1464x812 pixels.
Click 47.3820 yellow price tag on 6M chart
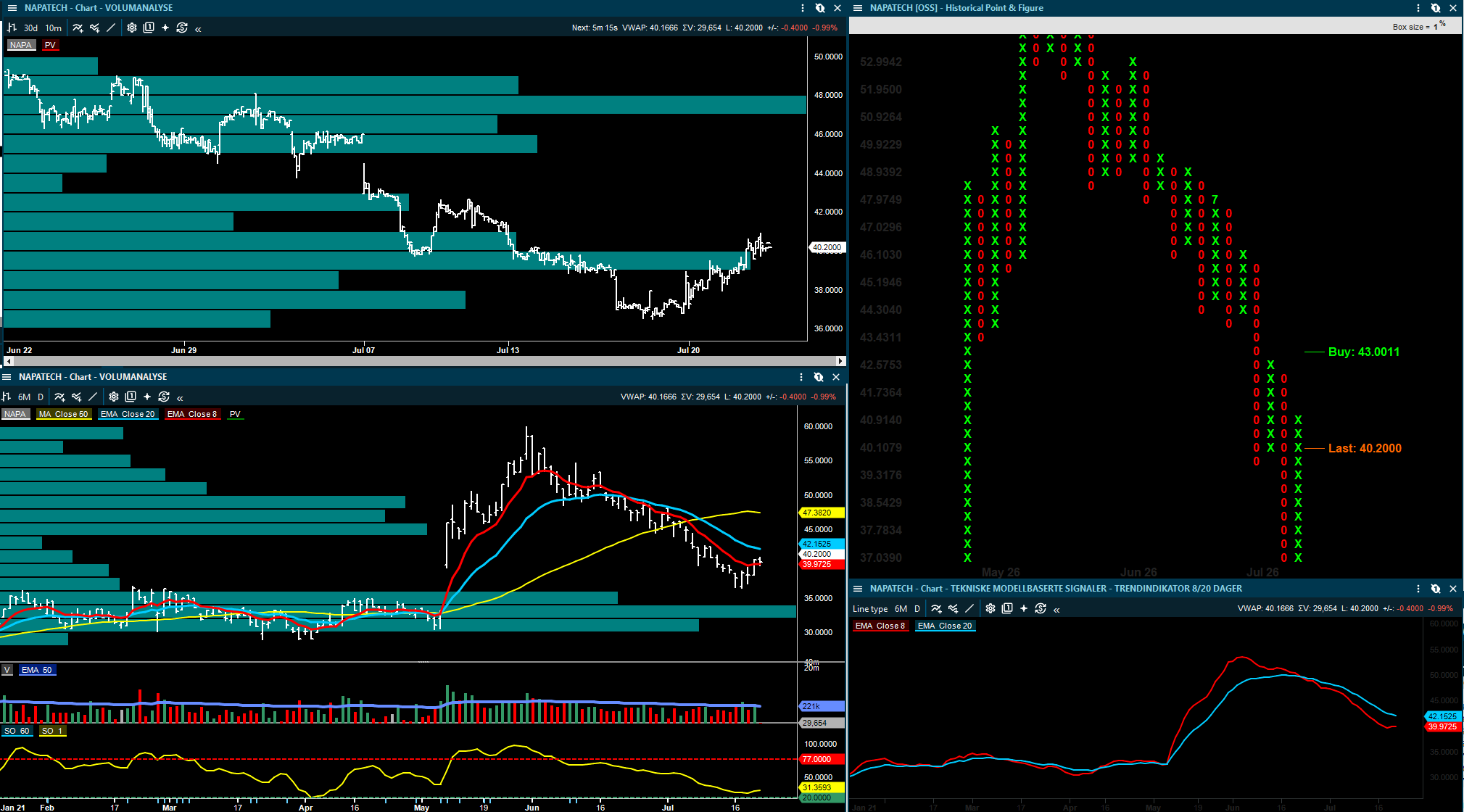pyautogui.click(x=822, y=513)
